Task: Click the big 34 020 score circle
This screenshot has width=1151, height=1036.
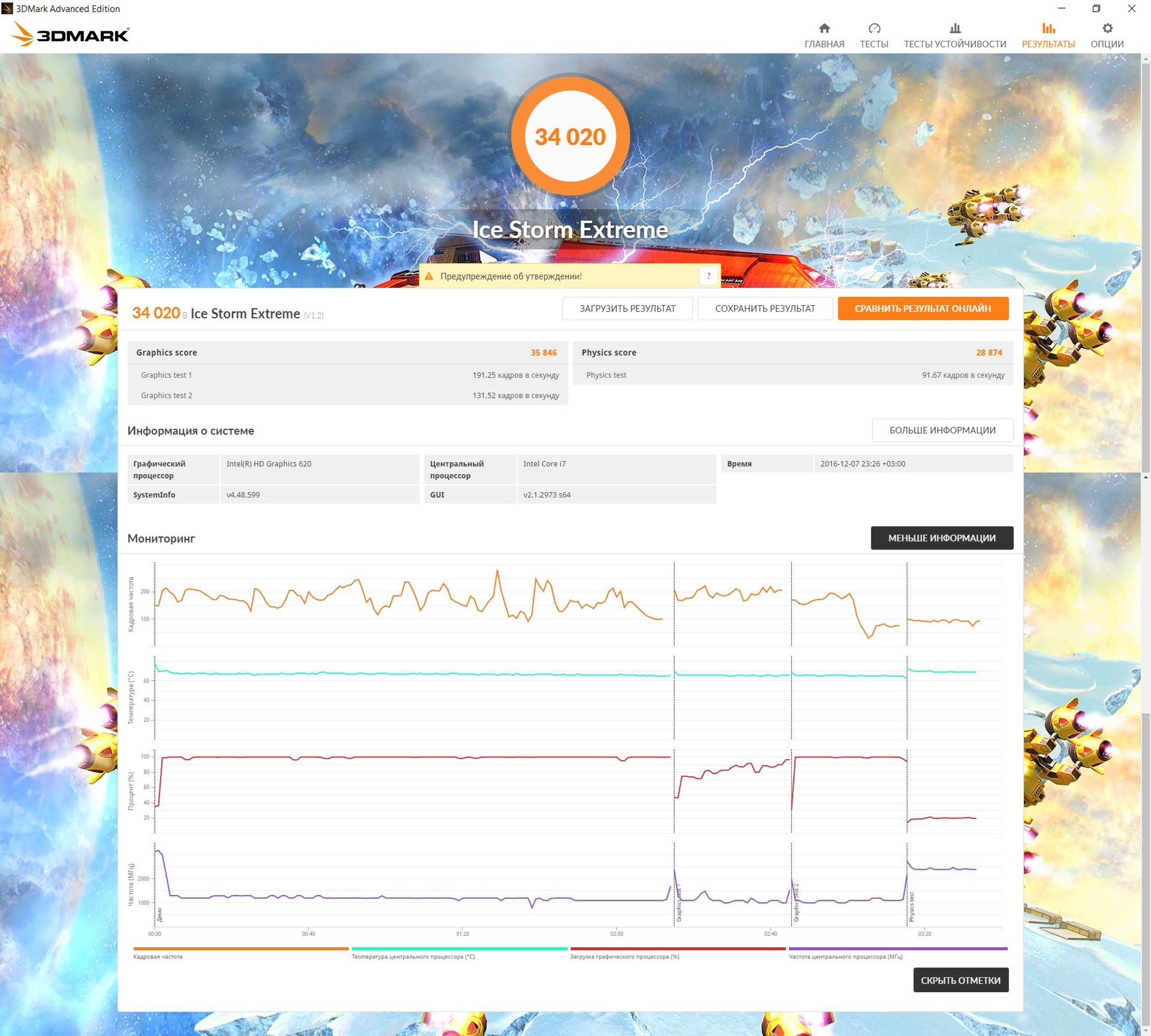Action: 570,136
